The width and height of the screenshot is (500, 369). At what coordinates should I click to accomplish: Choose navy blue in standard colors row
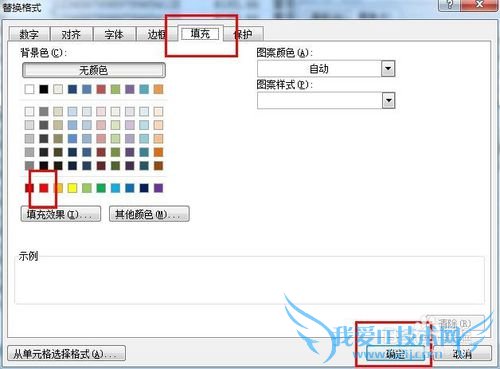tap(144, 188)
